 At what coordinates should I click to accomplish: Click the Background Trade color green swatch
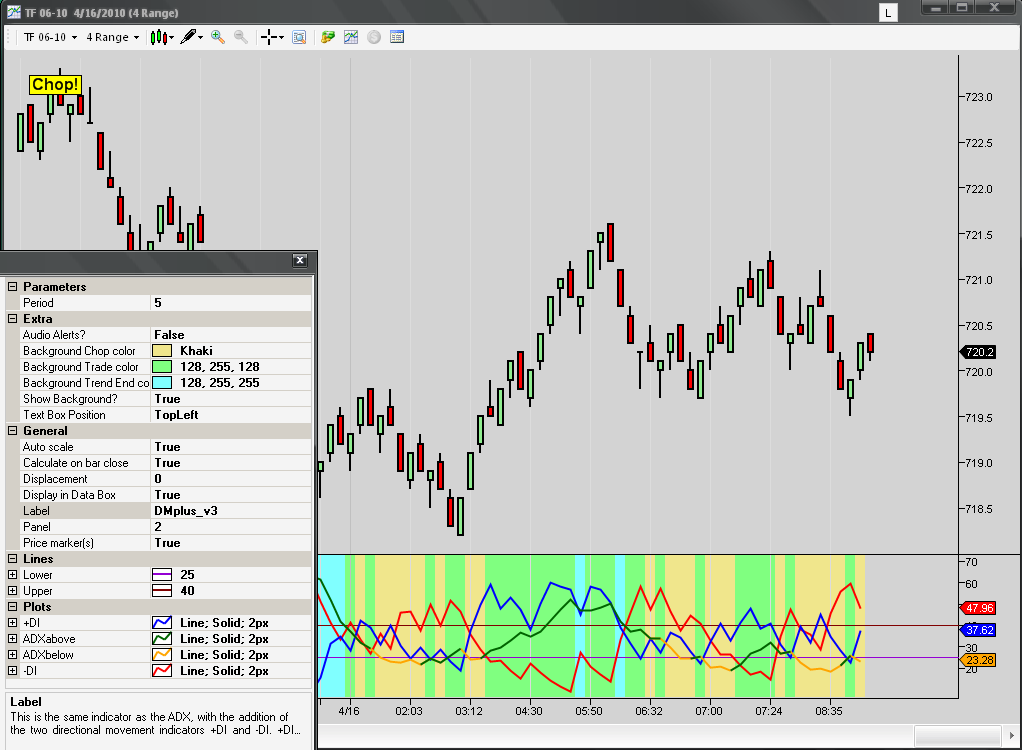pos(162,367)
